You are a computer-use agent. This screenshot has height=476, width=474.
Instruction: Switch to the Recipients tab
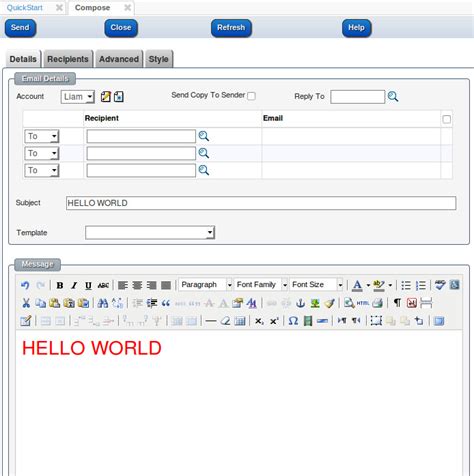point(68,59)
